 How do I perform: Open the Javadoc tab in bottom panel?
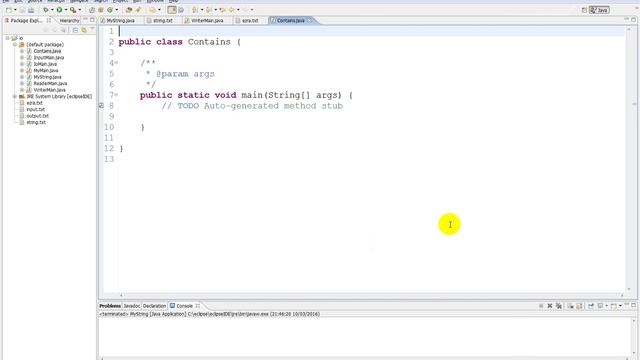(x=131, y=306)
